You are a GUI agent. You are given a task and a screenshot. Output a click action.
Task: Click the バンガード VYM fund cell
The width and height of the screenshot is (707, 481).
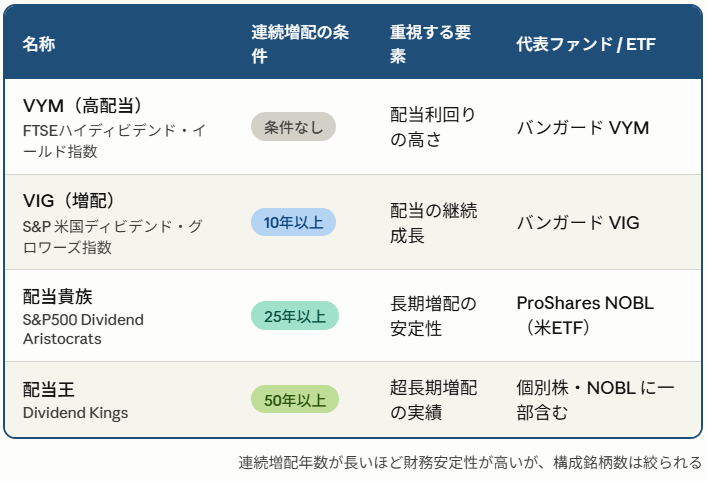click(583, 128)
